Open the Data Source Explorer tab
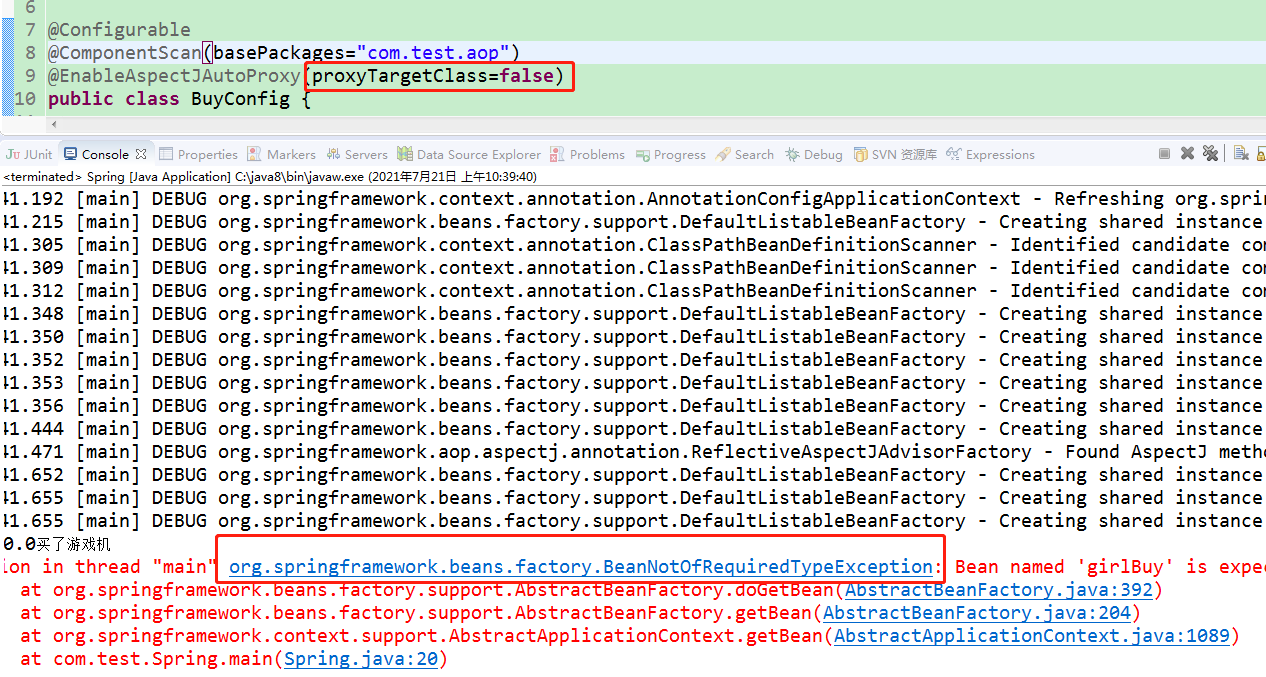Screen dimensions: 1266x677 point(468,154)
